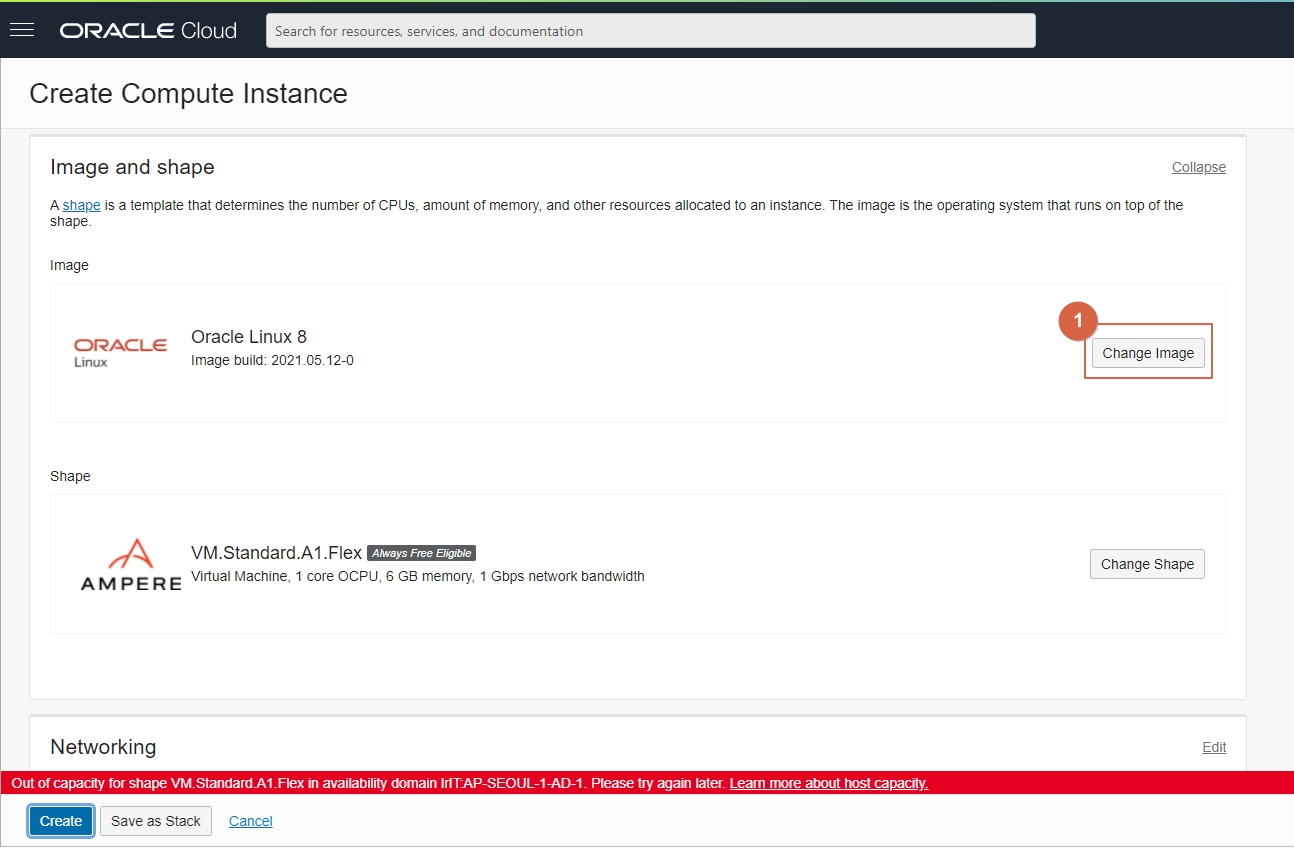Cancel the instance creation
This screenshot has height=848, width=1294.
tap(251, 821)
